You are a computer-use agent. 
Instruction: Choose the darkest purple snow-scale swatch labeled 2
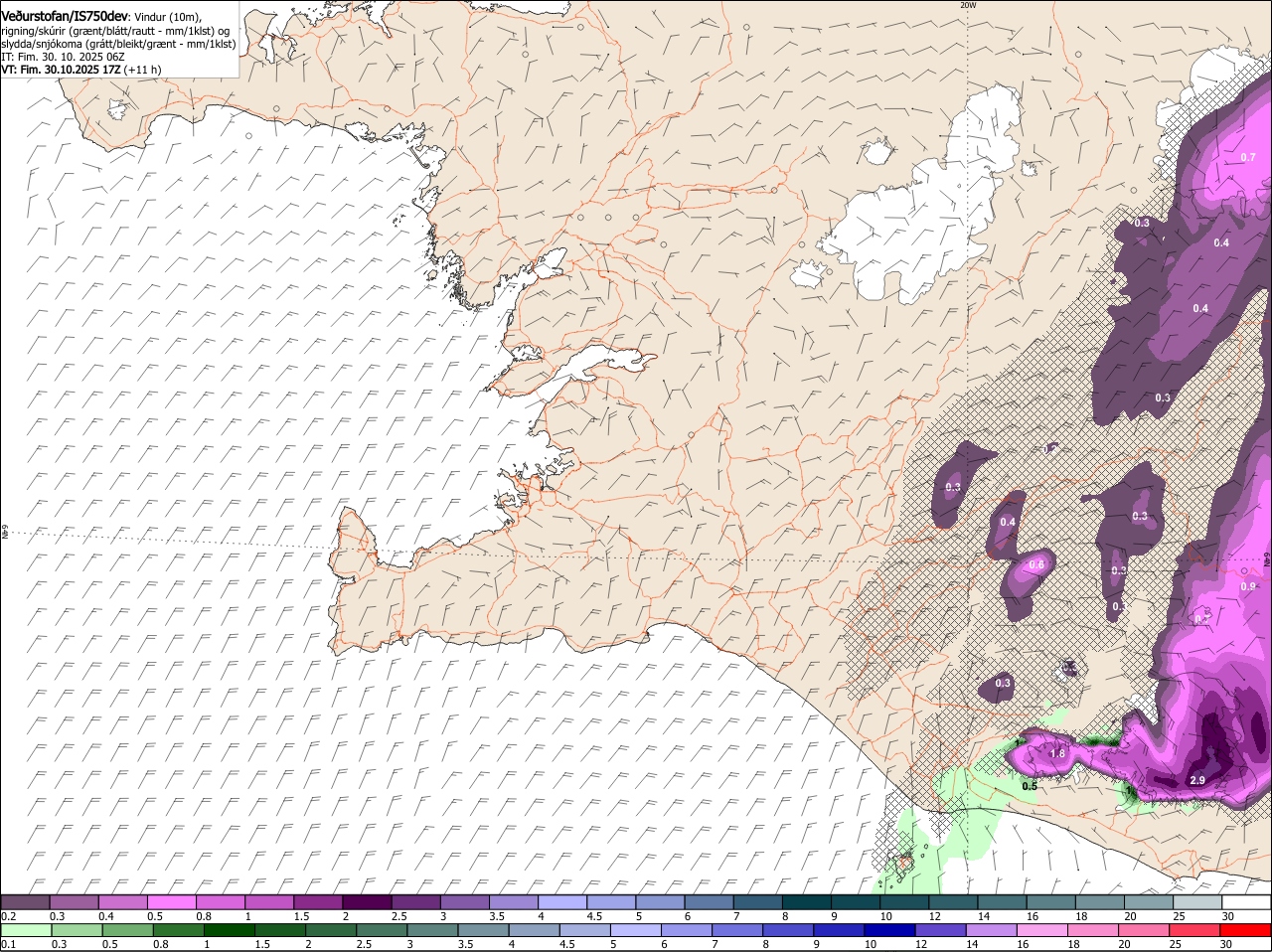click(367, 902)
